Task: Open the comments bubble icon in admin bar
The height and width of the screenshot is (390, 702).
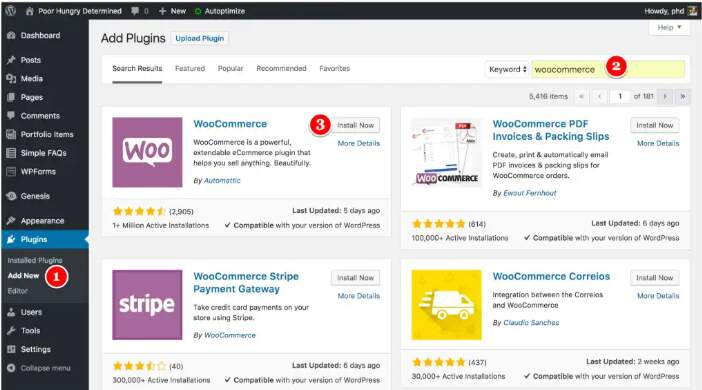Action: (x=135, y=11)
